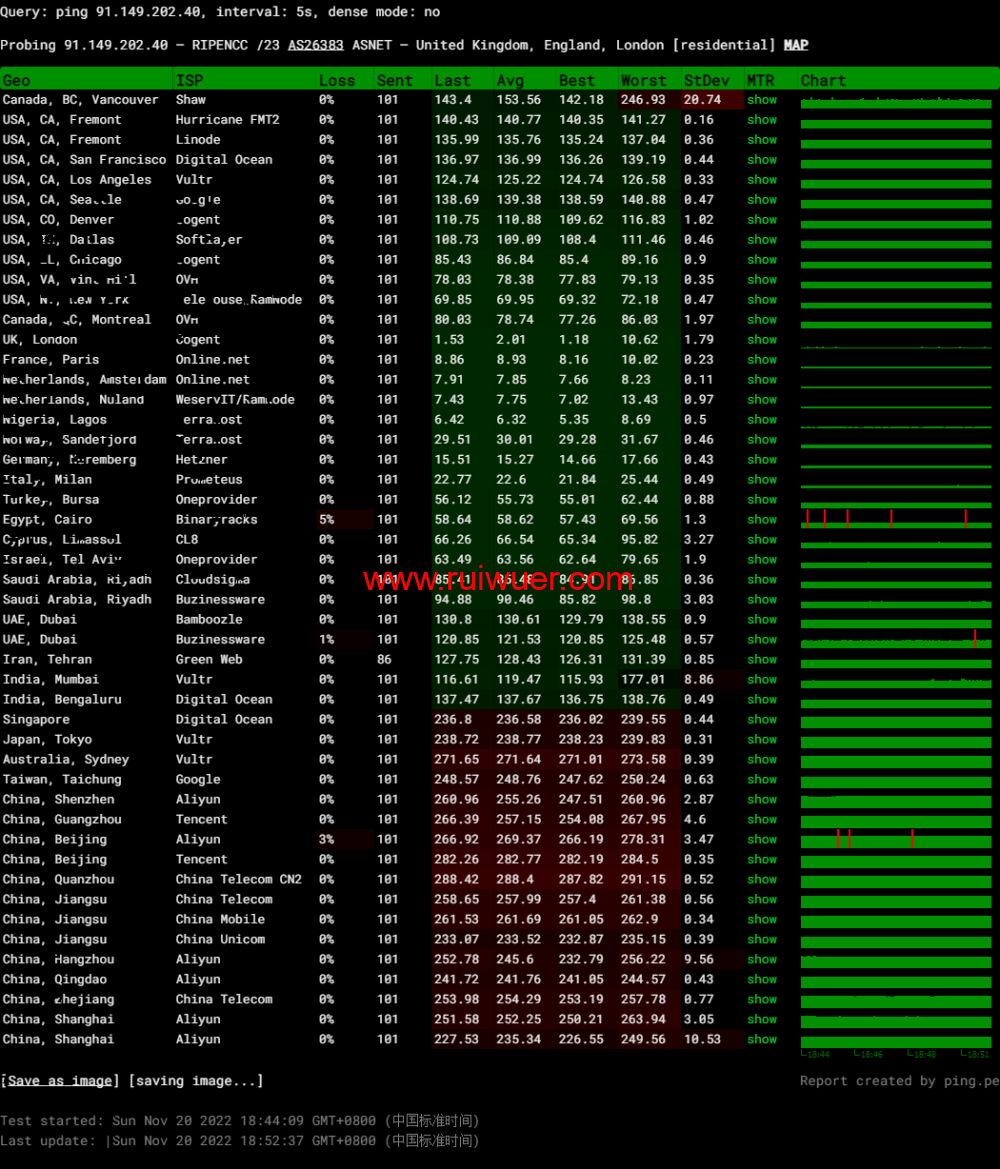
Task: Show MTR for UK London Cogent row
Action: pos(761,340)
